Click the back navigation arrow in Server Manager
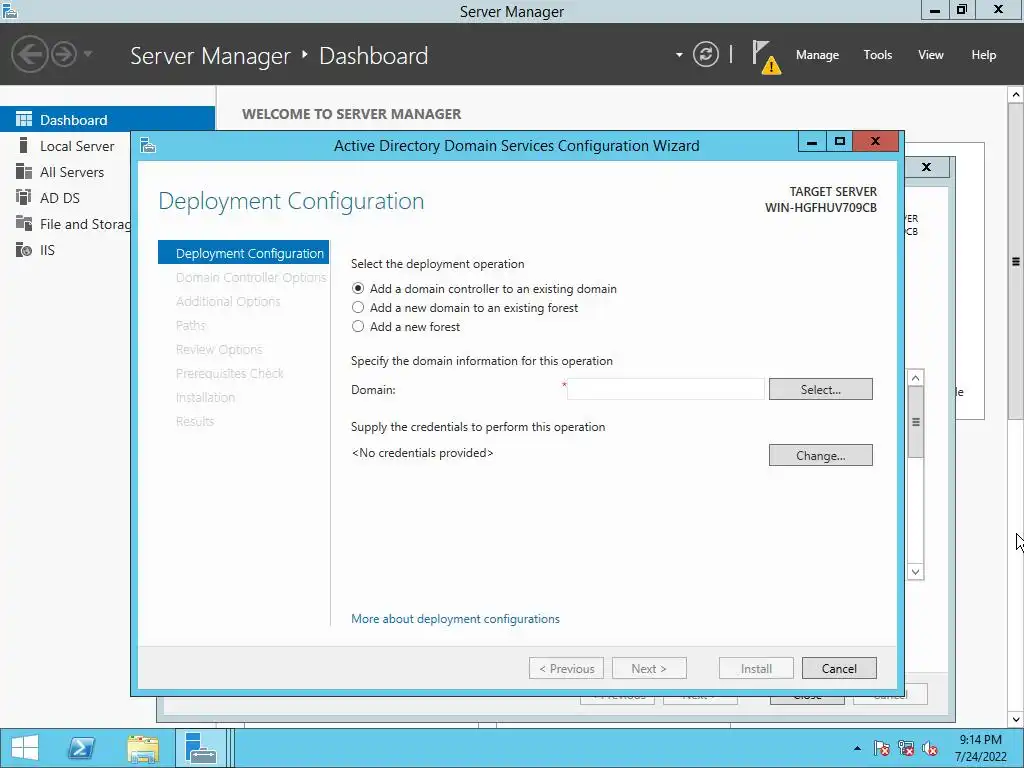Viewport: 1024px width, 768px height. coord(29,54)
